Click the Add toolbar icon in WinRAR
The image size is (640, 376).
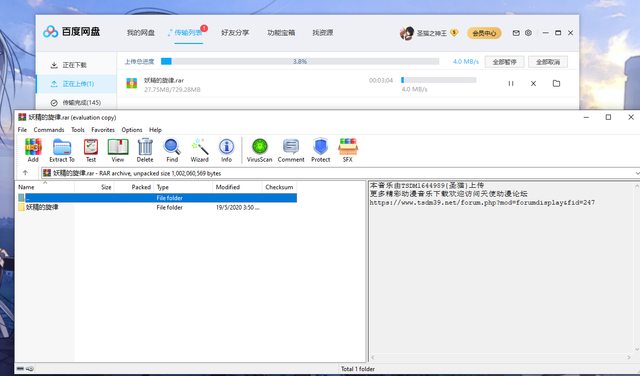(33, 150)
